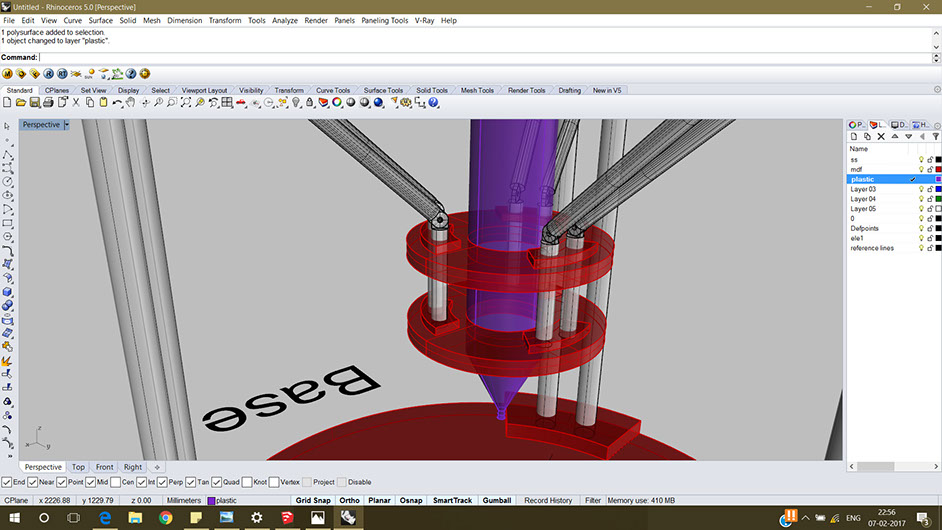942x530 pixels.
Task: Toggle the Knot osnap checkbox
Action: (x=247, y=482)
